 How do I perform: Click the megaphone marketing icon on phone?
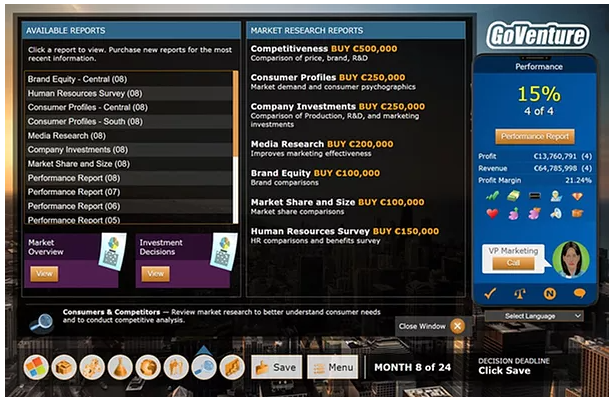(x=556, y=213)
